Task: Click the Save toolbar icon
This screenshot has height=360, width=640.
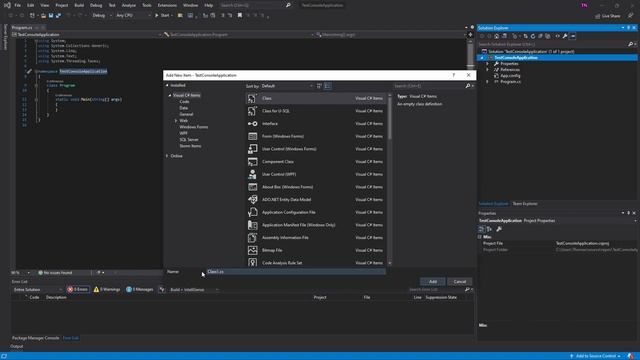Action: 51,16
